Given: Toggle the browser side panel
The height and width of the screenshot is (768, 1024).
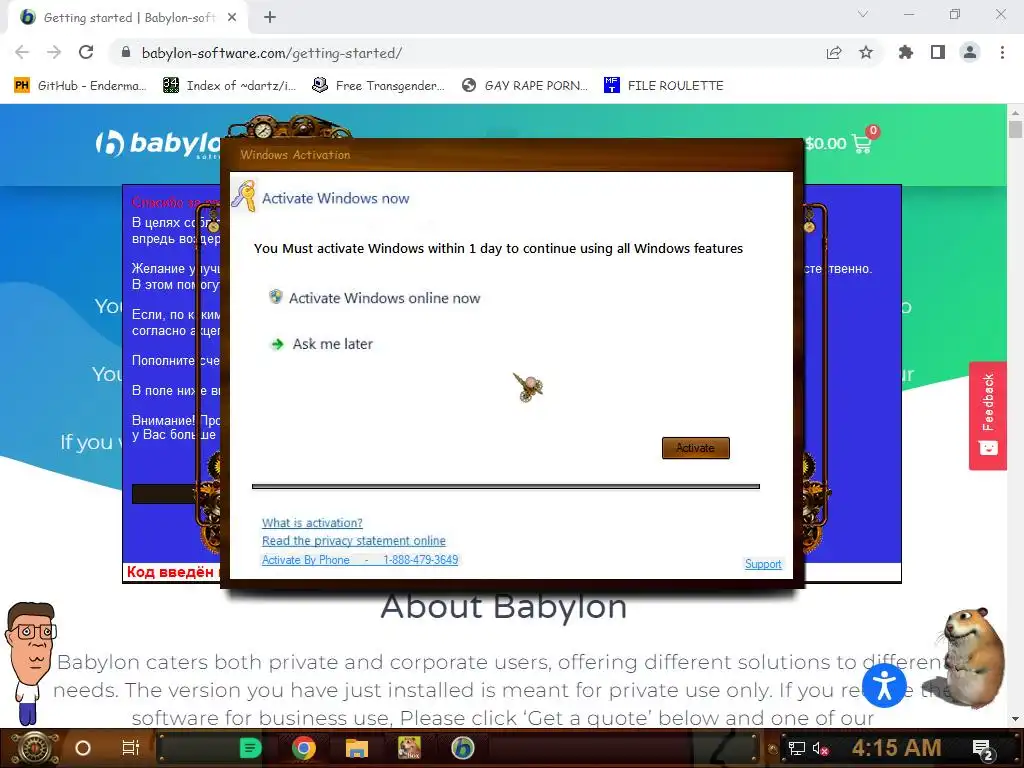Looking at the screenshot, I should (938, 52).
